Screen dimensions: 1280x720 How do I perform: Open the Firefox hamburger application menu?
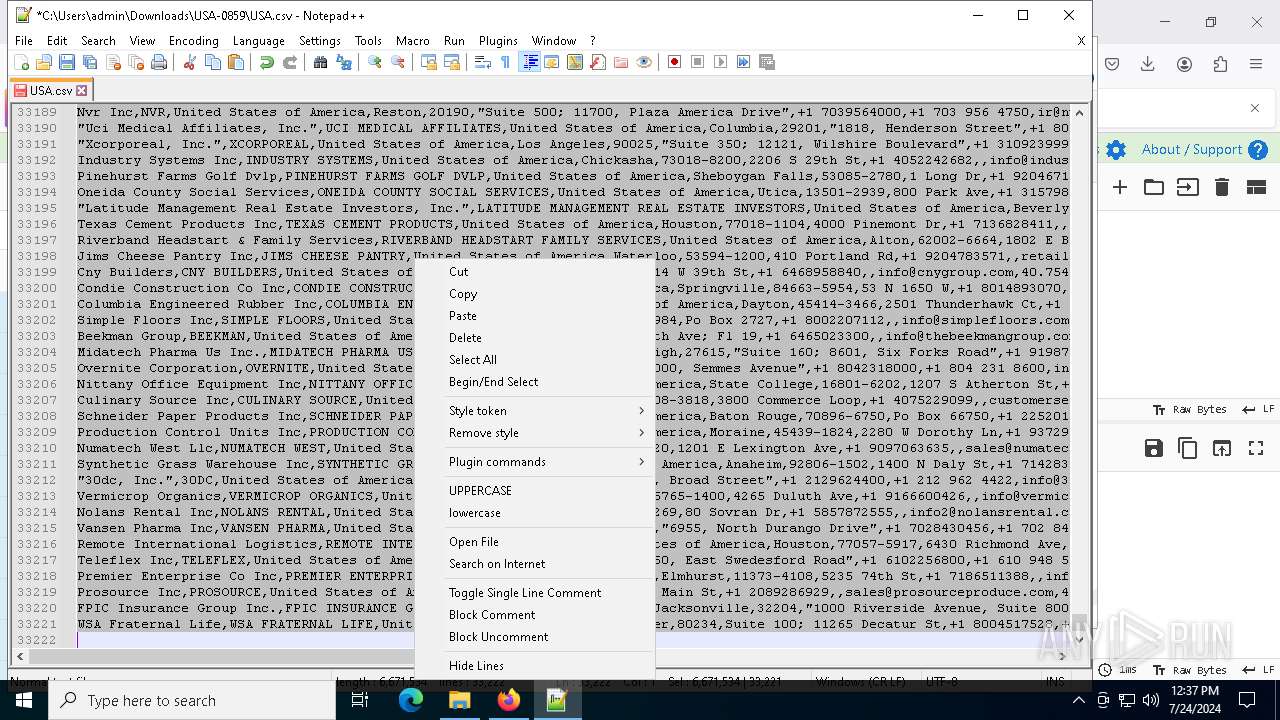tap(1256, 64)
